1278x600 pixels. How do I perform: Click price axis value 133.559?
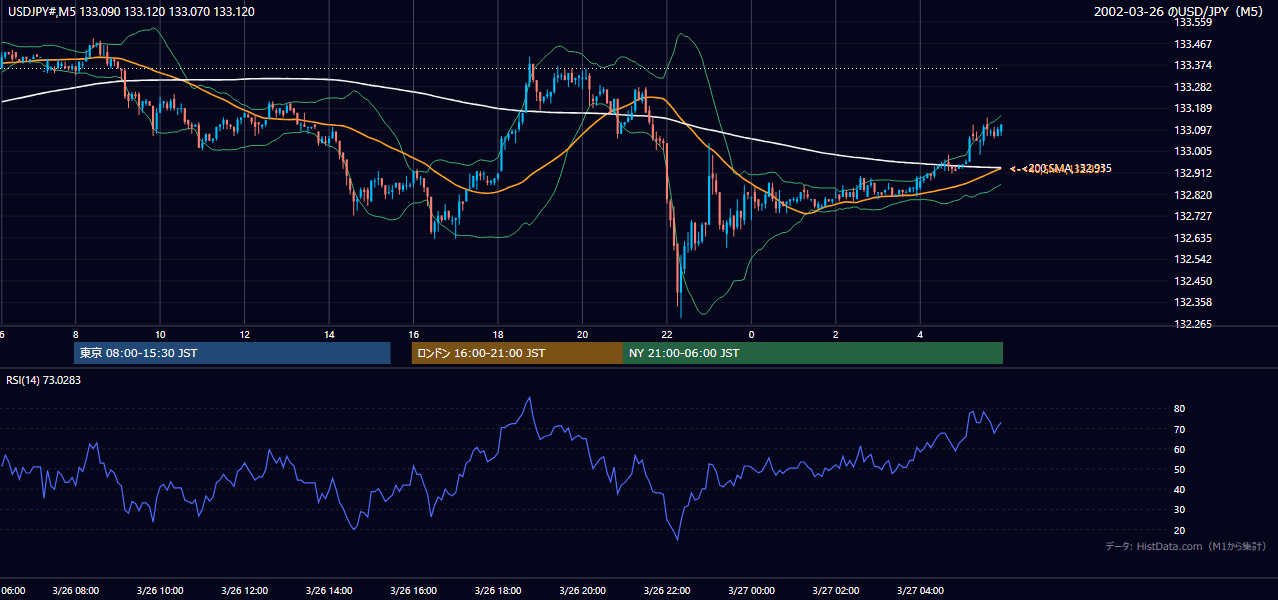coord(1192,22)
